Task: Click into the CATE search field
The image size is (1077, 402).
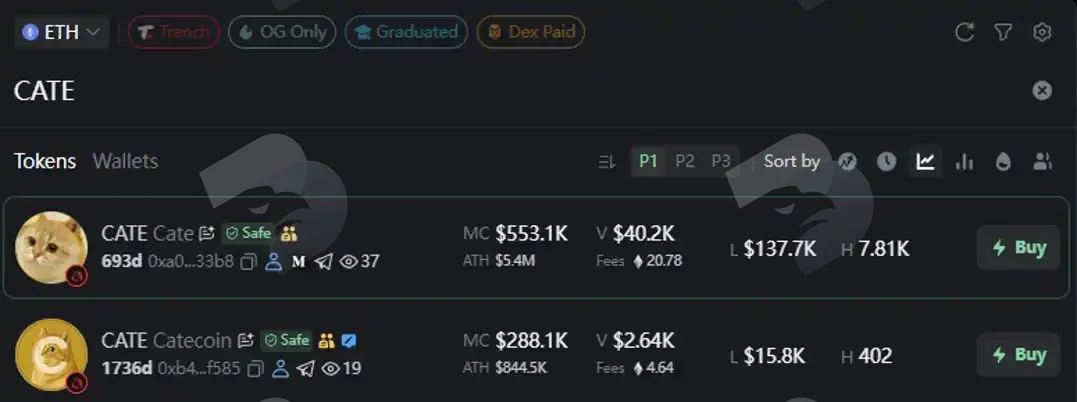Action: (x=515, y=91)
